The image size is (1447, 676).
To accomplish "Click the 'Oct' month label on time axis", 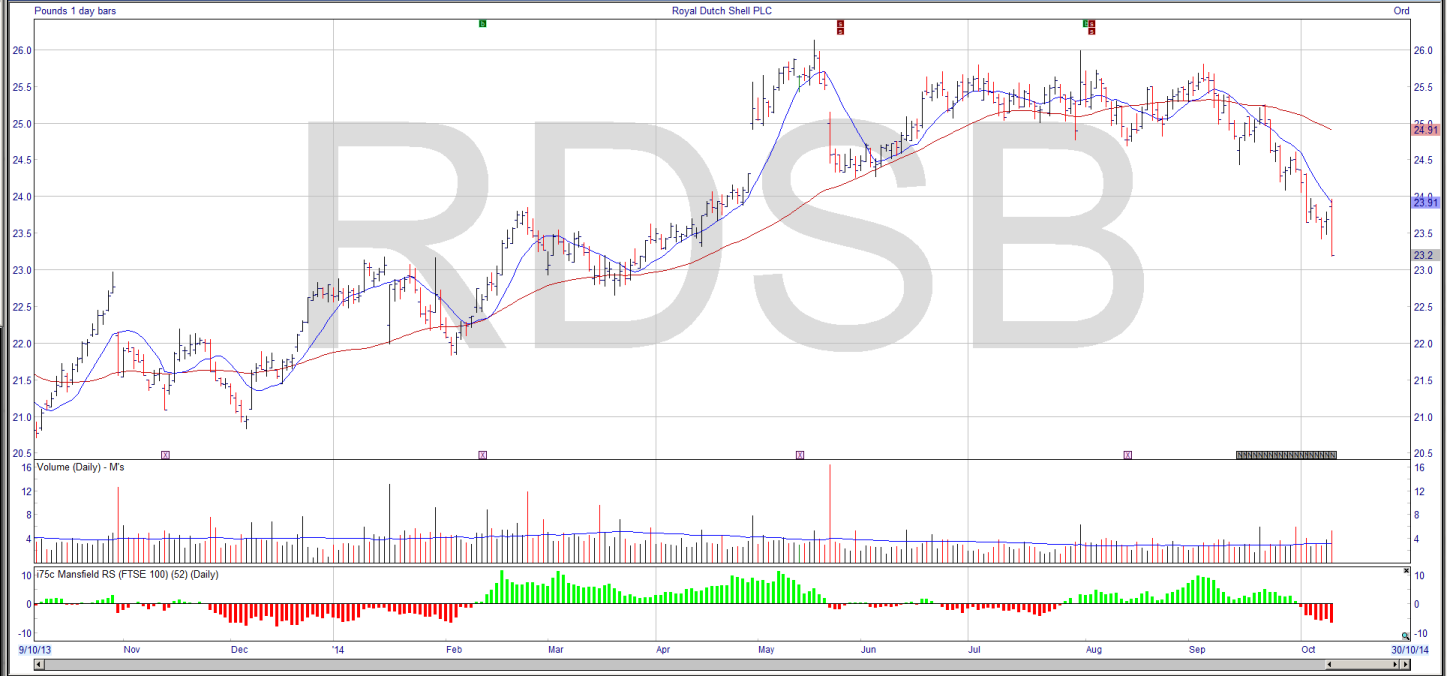I will point(1308,650).
